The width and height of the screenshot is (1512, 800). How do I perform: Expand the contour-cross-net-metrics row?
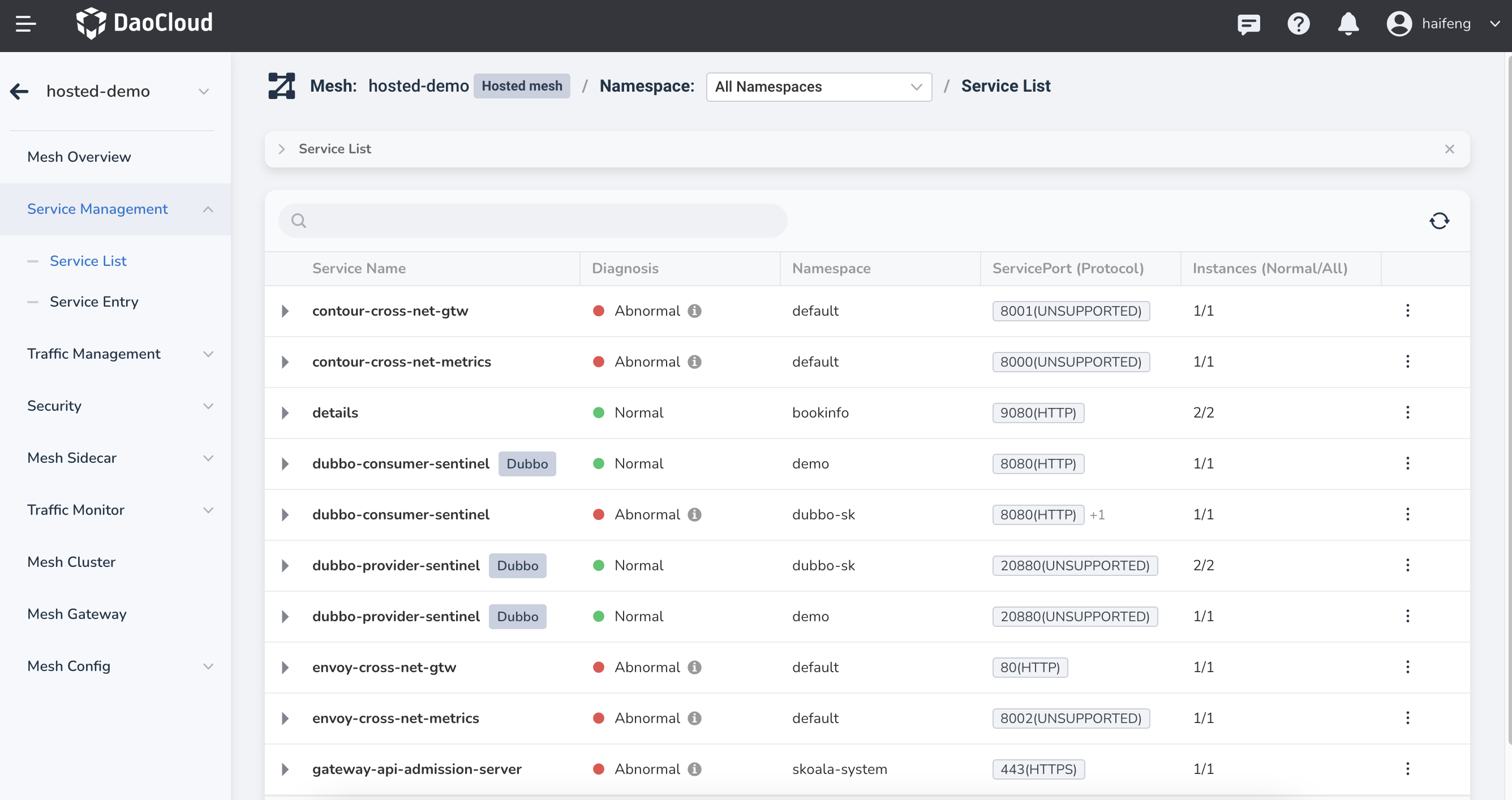pos(285,362)
